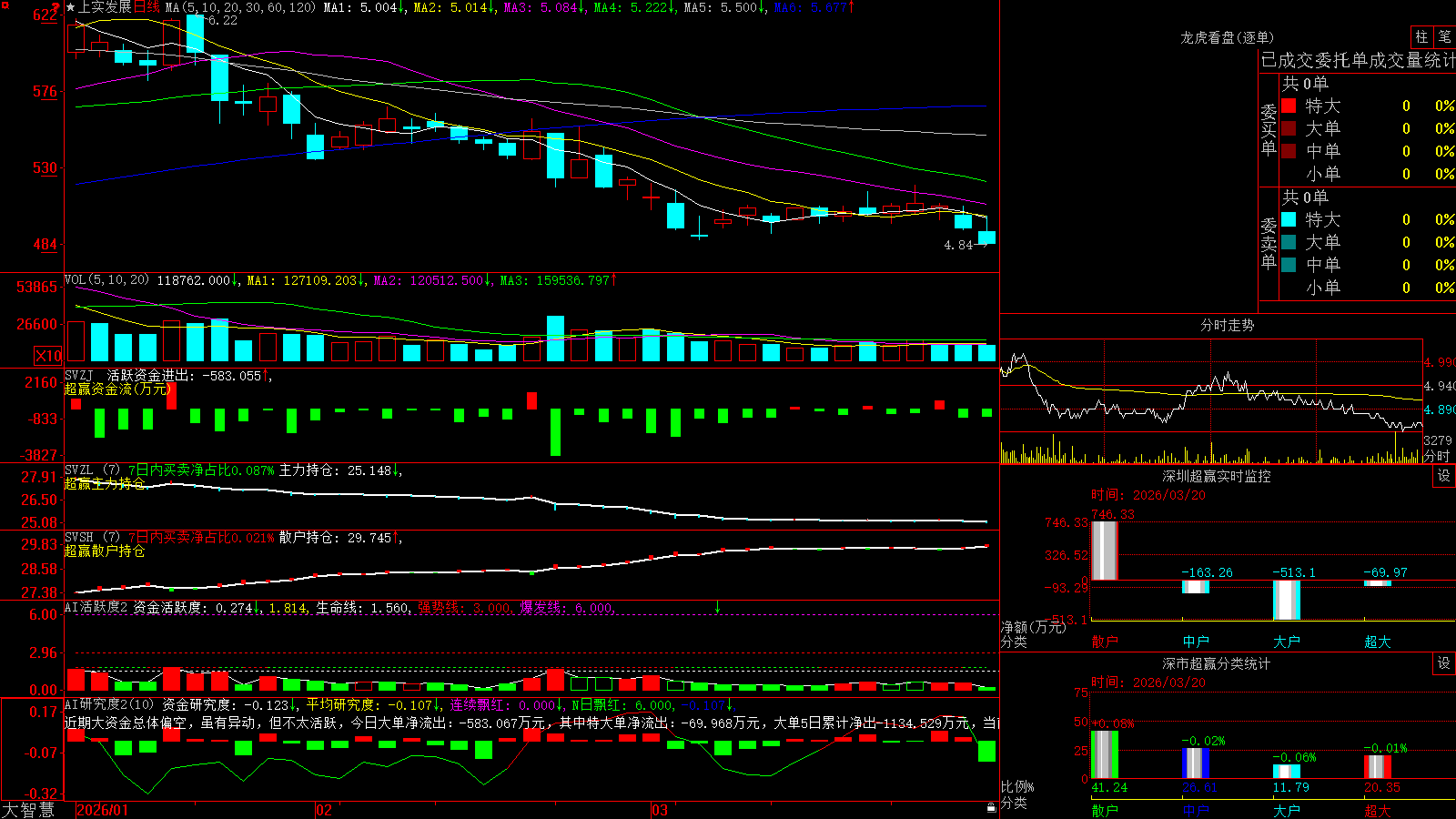Select the 已成交委托单成交量统计 tab header

click(x=1358, y=61)
